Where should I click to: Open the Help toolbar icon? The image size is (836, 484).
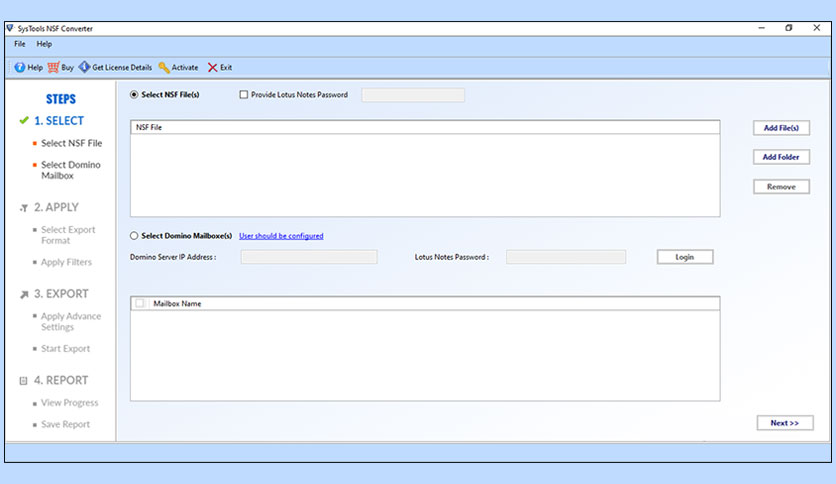tap(20, 67)
